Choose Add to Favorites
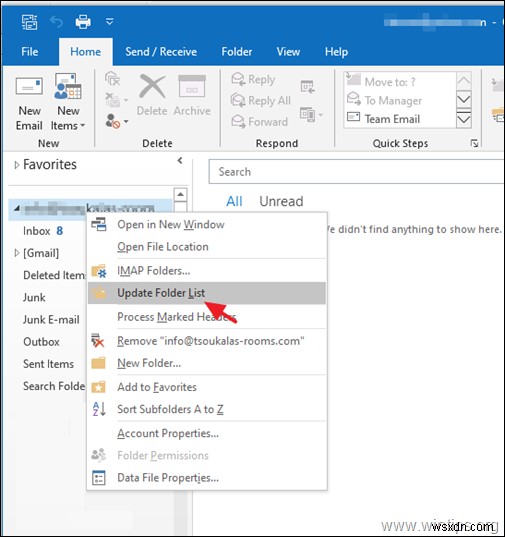Screen dimensions: 505x537 click(207, 387)
